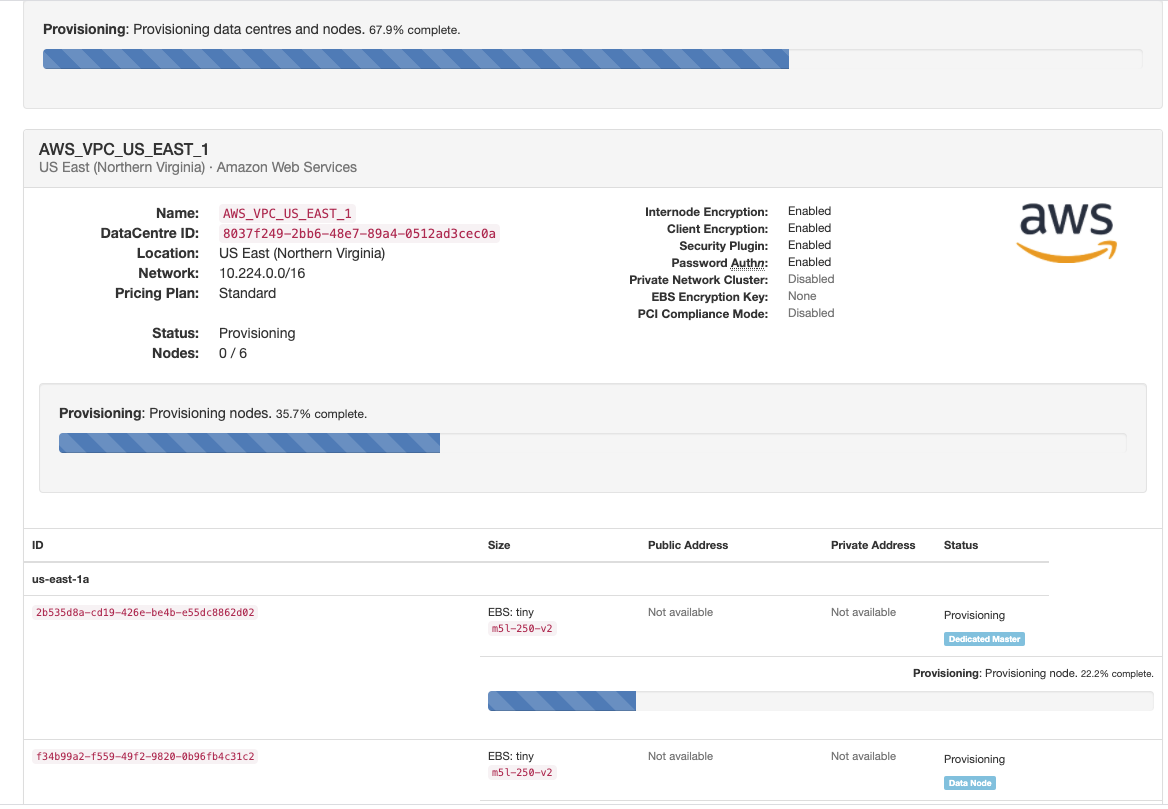
Task: Click the us-east-1a rack group row
Action: click(x=62, y=579)
